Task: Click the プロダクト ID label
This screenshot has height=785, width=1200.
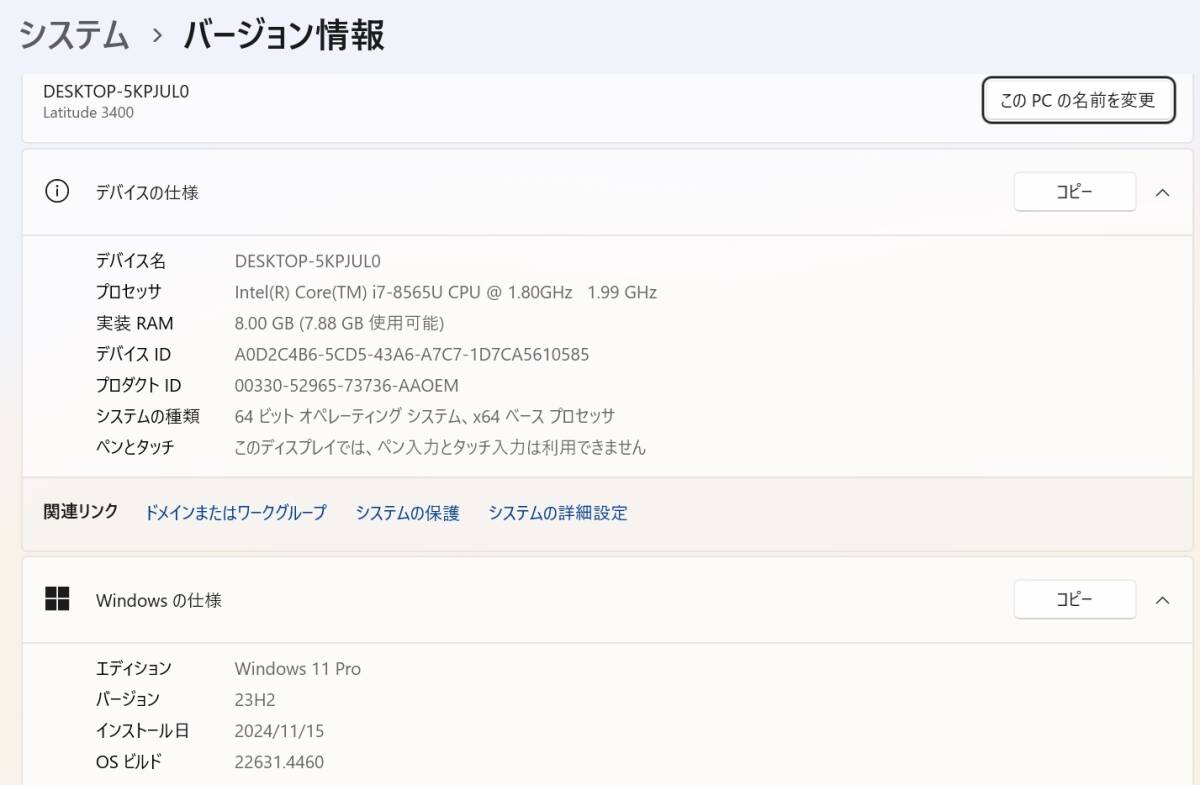Action: [138, 385]
